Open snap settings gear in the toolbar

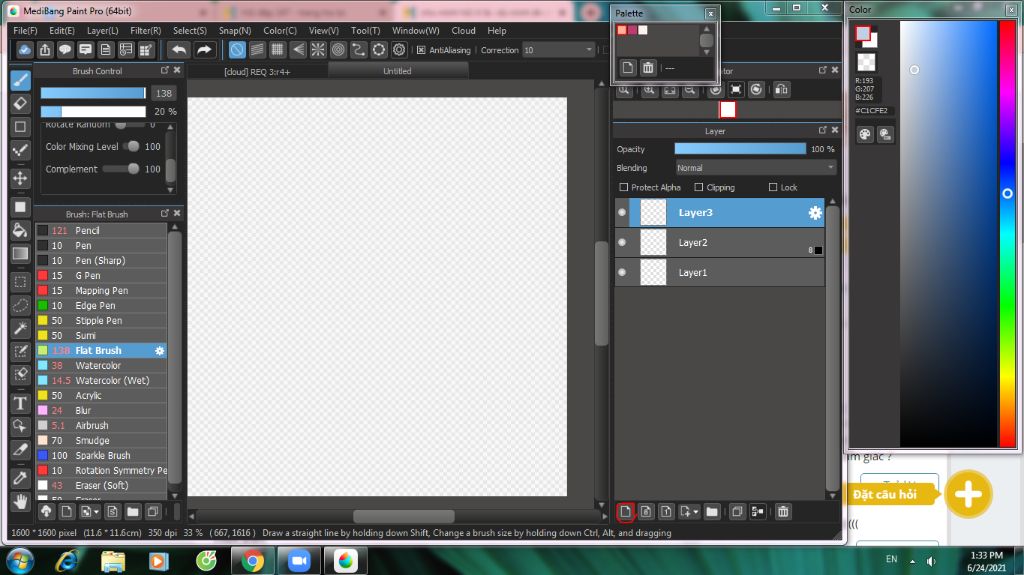click(x=399, y=50)
